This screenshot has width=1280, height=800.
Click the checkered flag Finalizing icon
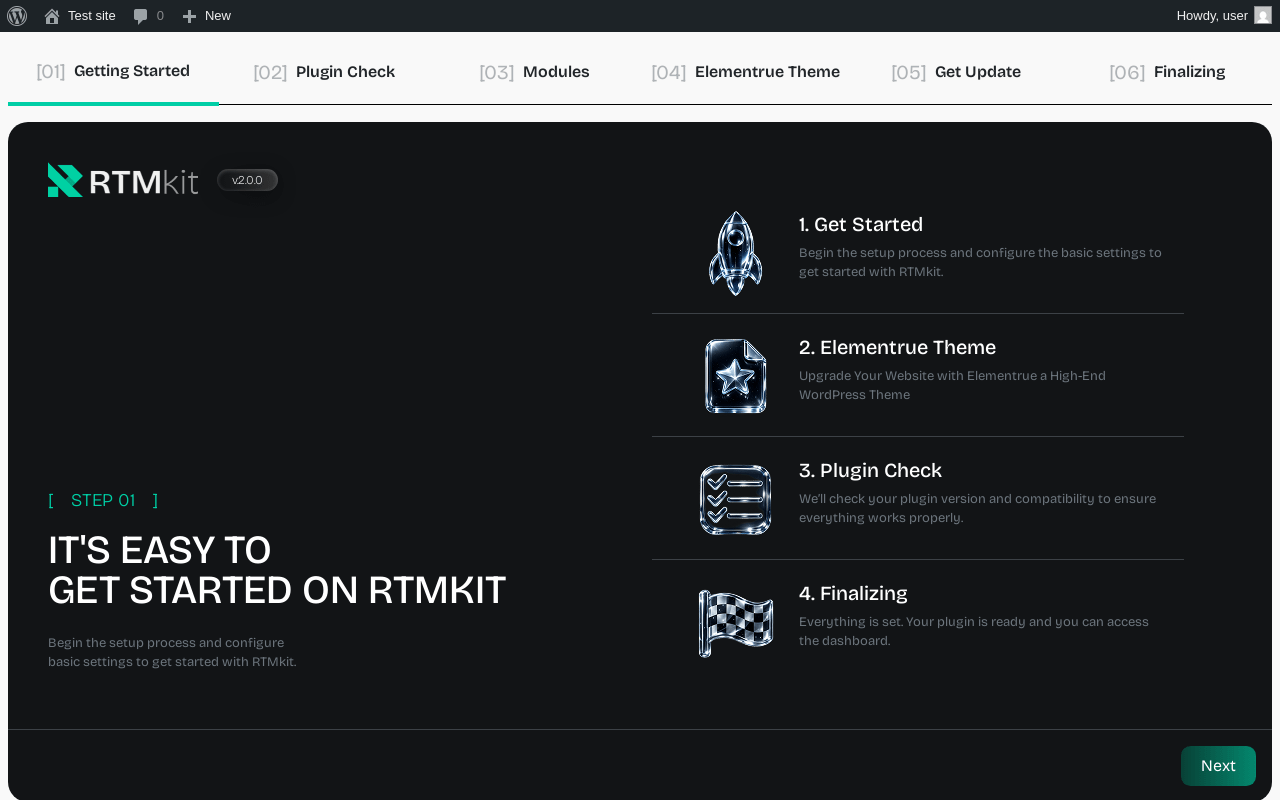coord(736,622)
